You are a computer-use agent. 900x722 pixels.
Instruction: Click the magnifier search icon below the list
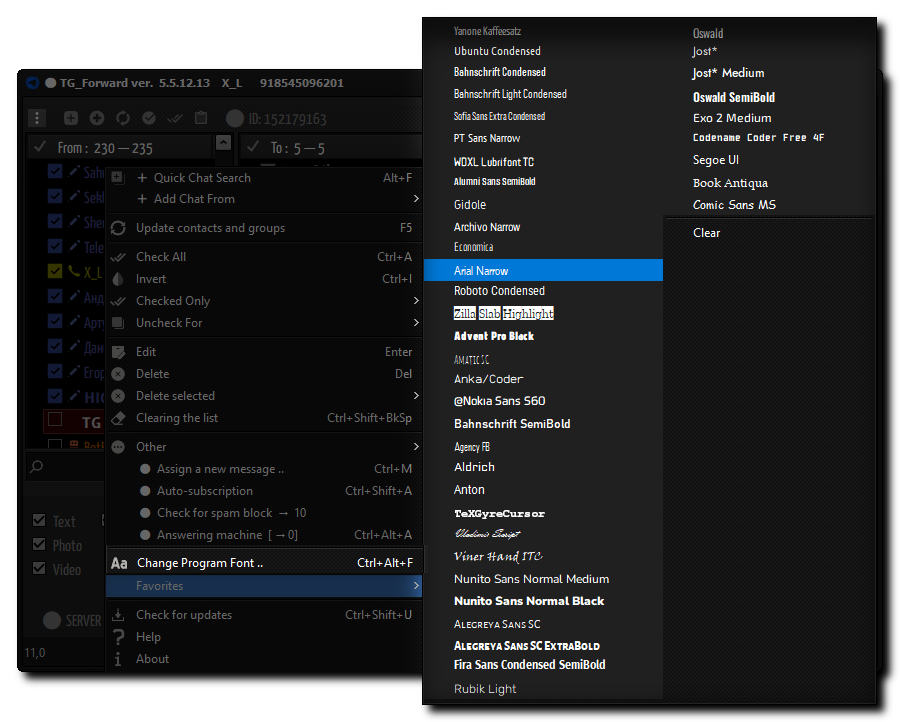point(37,467)
